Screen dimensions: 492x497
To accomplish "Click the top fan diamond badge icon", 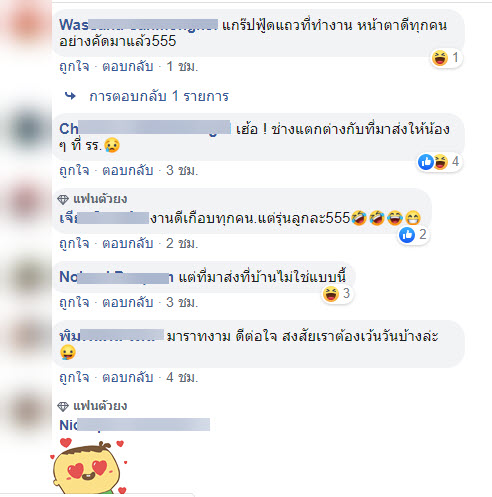I will tap(63, 199).
